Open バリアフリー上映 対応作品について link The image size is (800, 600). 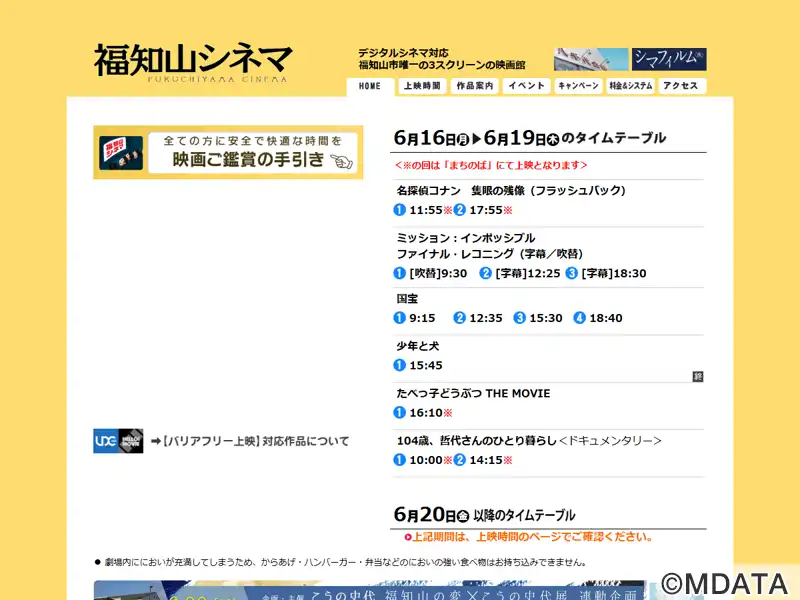(x=250, y=441)
